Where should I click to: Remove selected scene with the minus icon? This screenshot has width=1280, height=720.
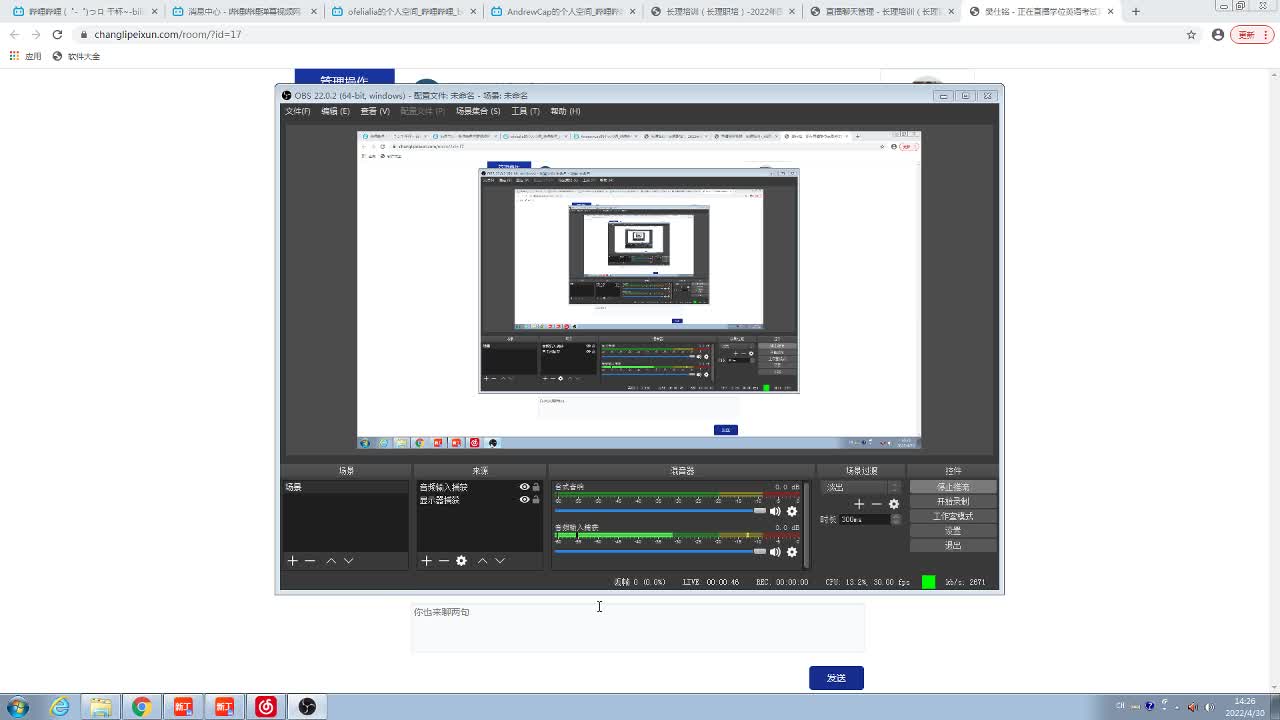point(310,561)
